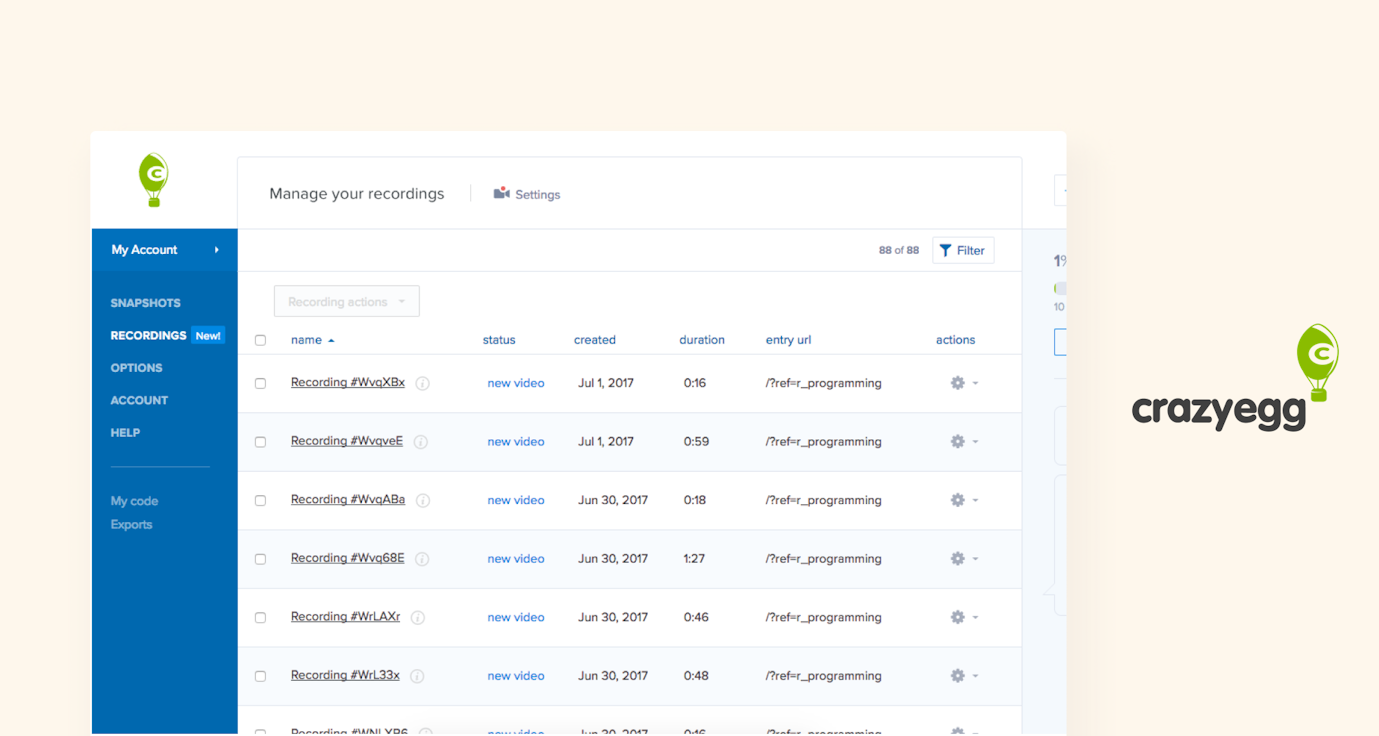Check the checkbox for Recording #WvqXBx
Image resolution: width=1379 pixels, height=736 pixels.
click(x=260, y=383)
